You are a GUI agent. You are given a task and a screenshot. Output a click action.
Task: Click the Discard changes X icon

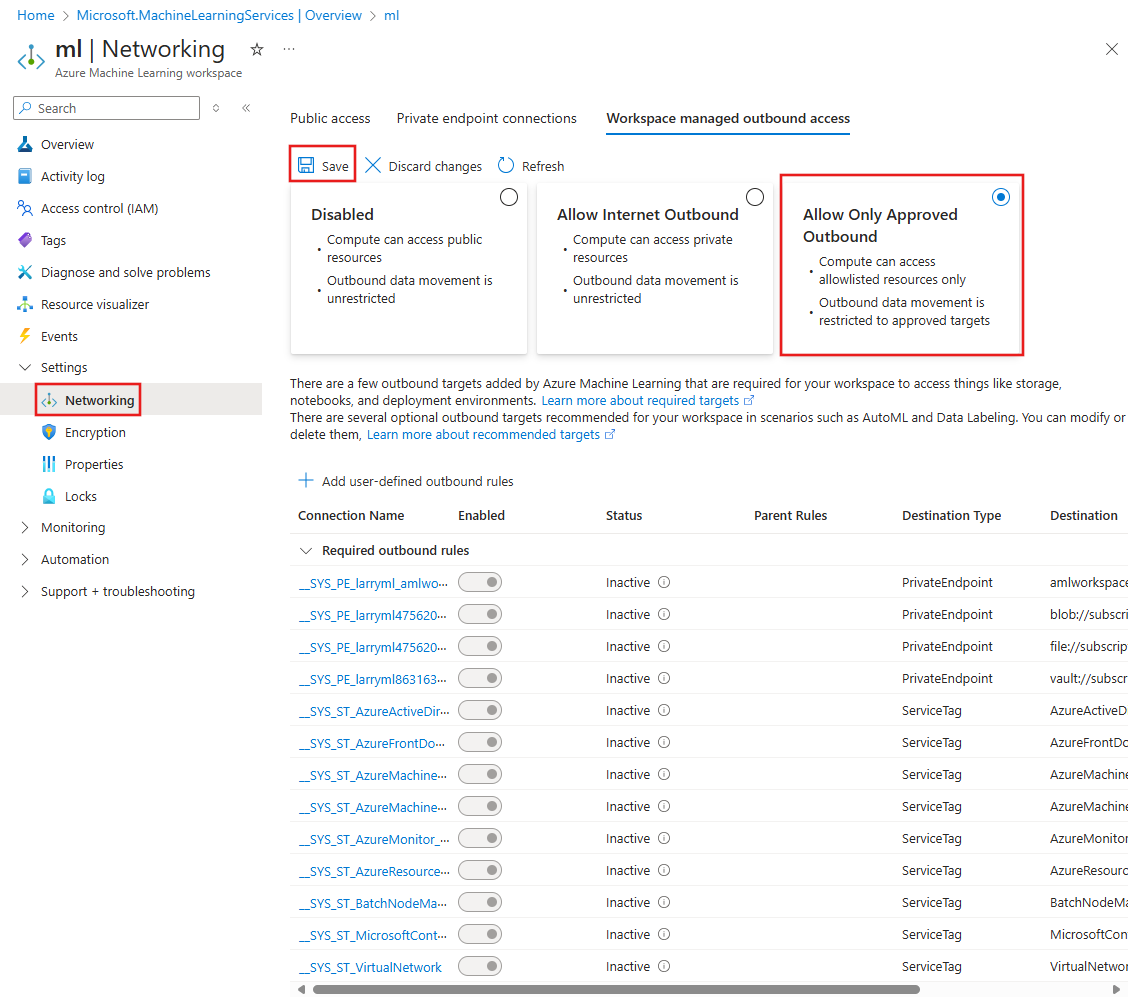(373, 166)
